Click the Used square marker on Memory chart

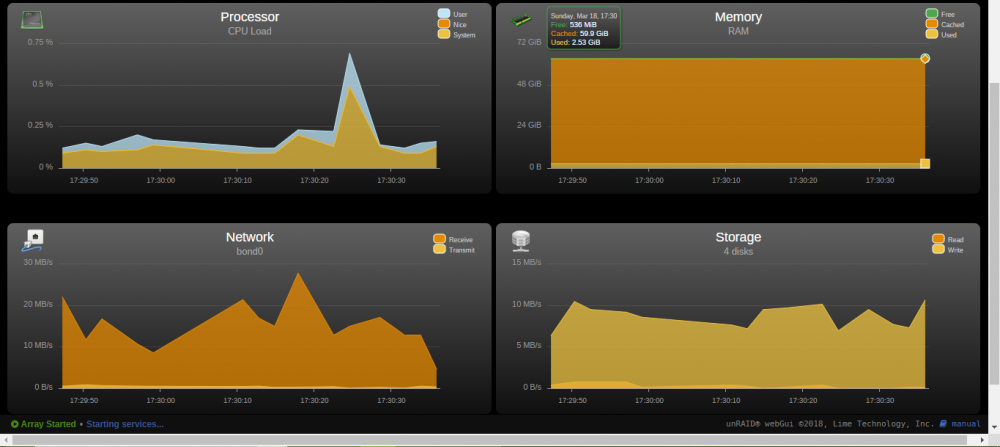925,164
